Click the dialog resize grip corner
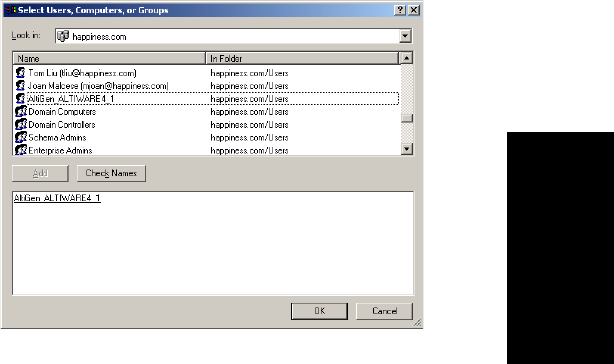The width and height of the screenshot is (614, 364). coord(417,323)
